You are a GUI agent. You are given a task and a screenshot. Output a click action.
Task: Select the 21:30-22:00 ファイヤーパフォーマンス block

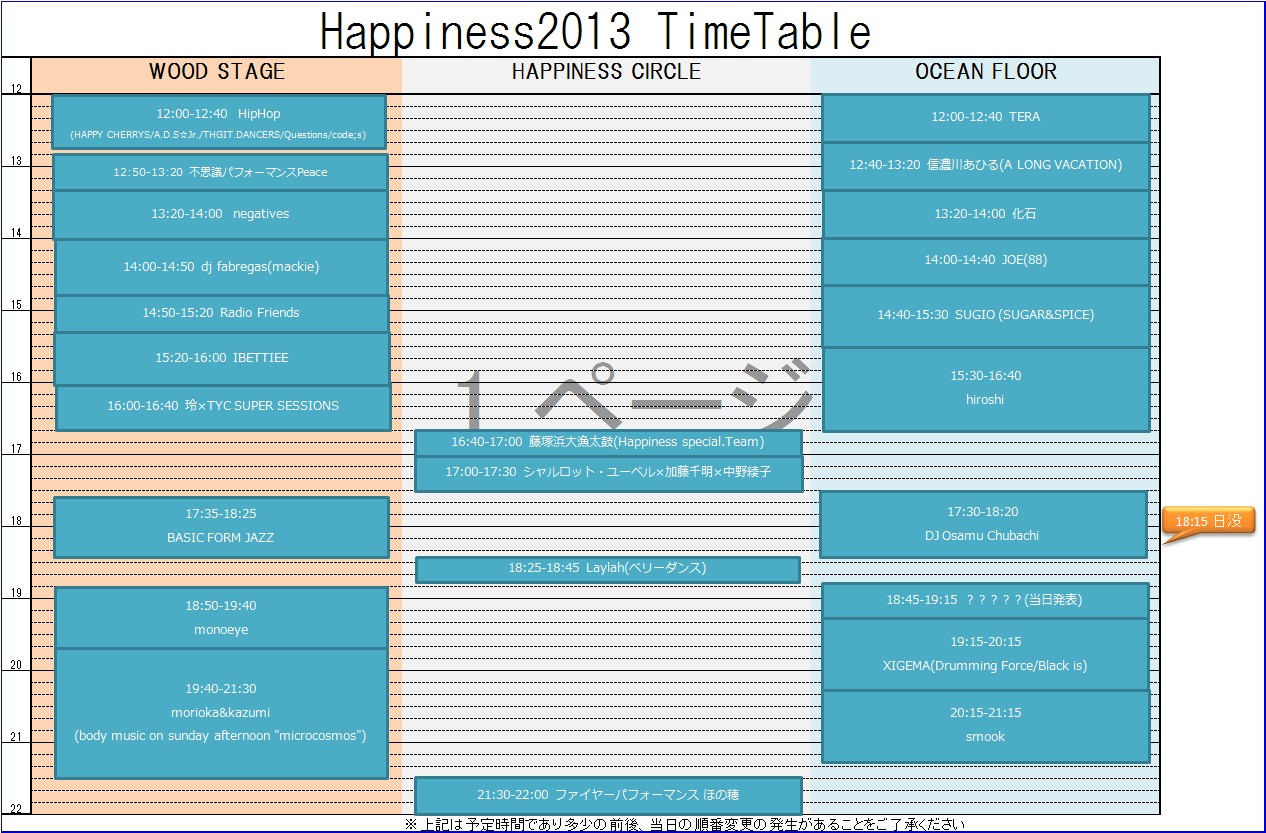(608, 795)
